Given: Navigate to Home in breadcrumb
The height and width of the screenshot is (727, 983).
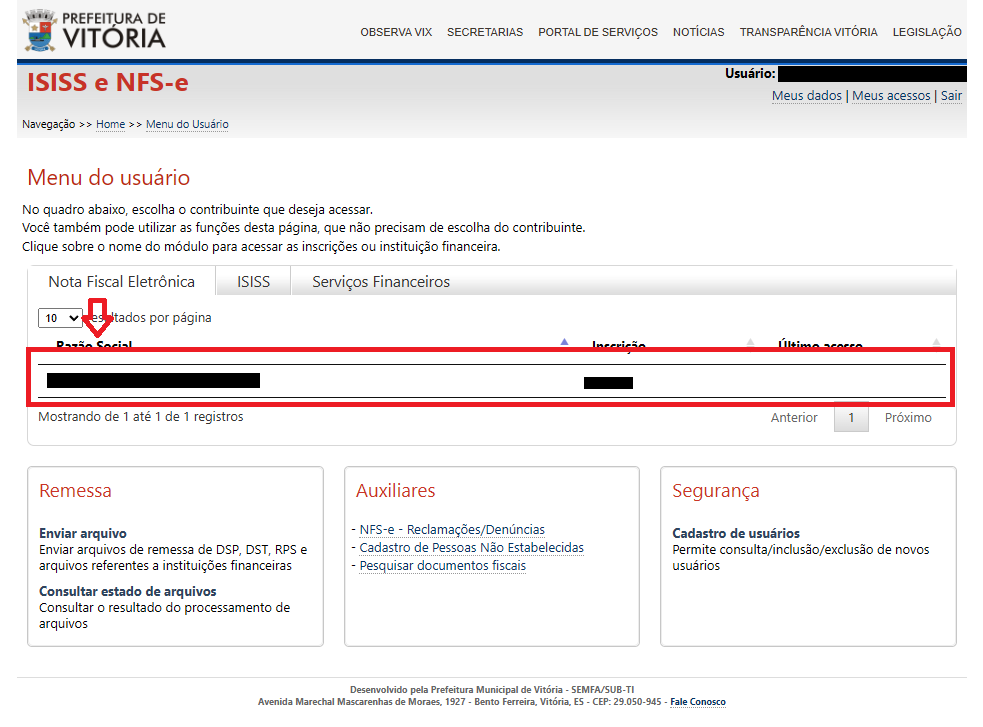Looking at the screenshot, I should click(x=110, y=124).
